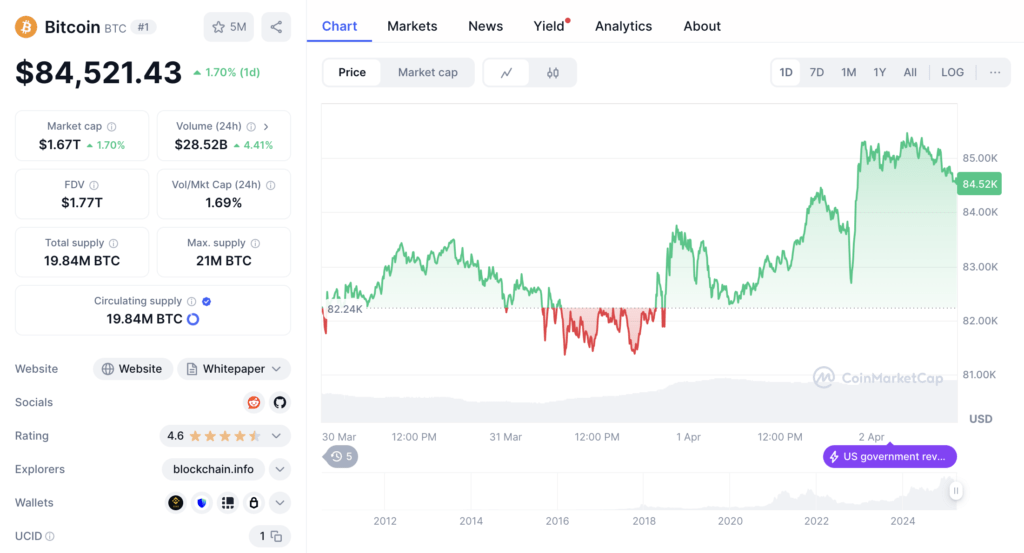Open the share icon button
The width and height of the screenshot is (1024, 553).
[276, 27]
